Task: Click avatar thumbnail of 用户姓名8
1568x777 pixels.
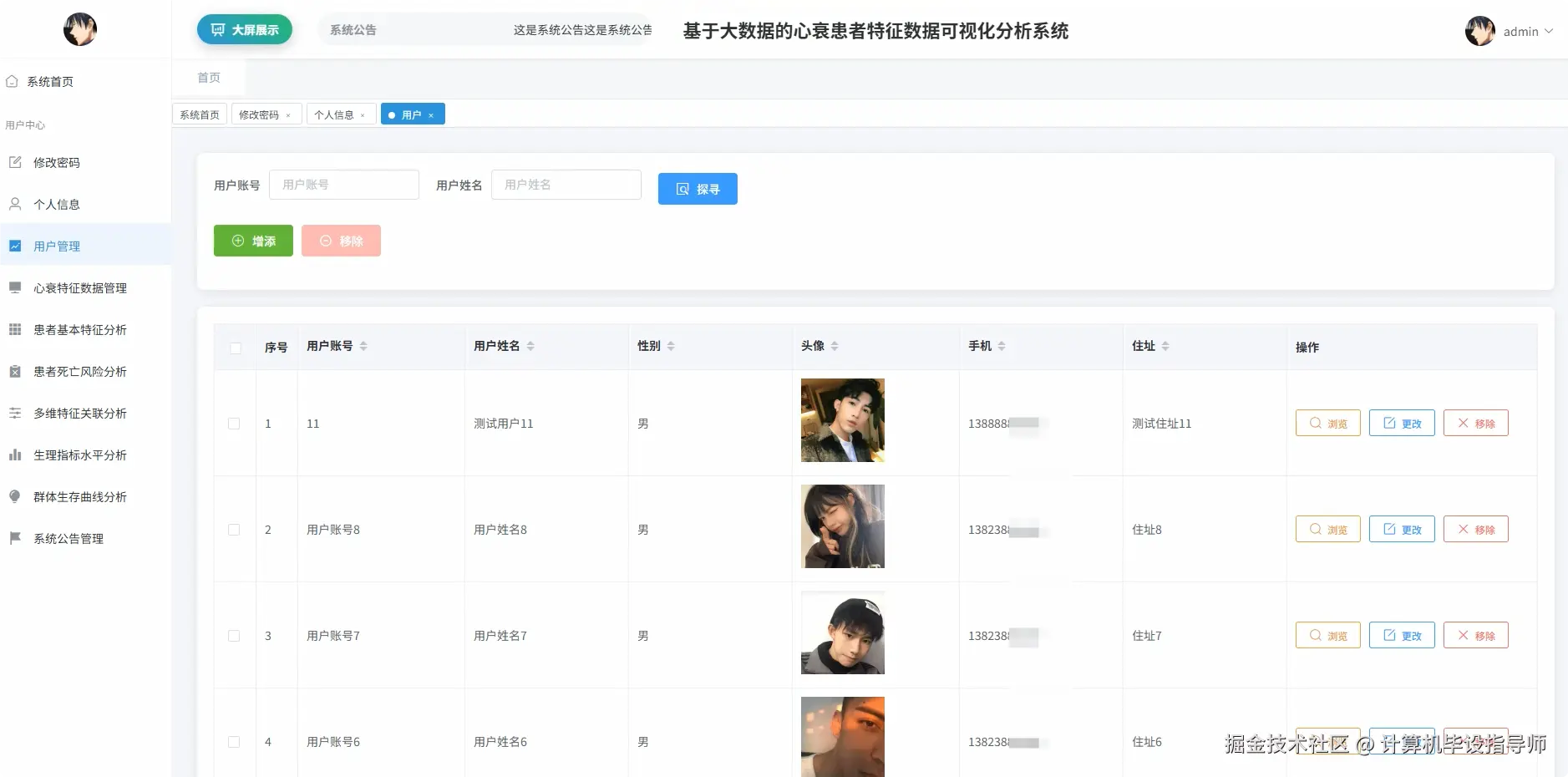Action: pos(843,526)
